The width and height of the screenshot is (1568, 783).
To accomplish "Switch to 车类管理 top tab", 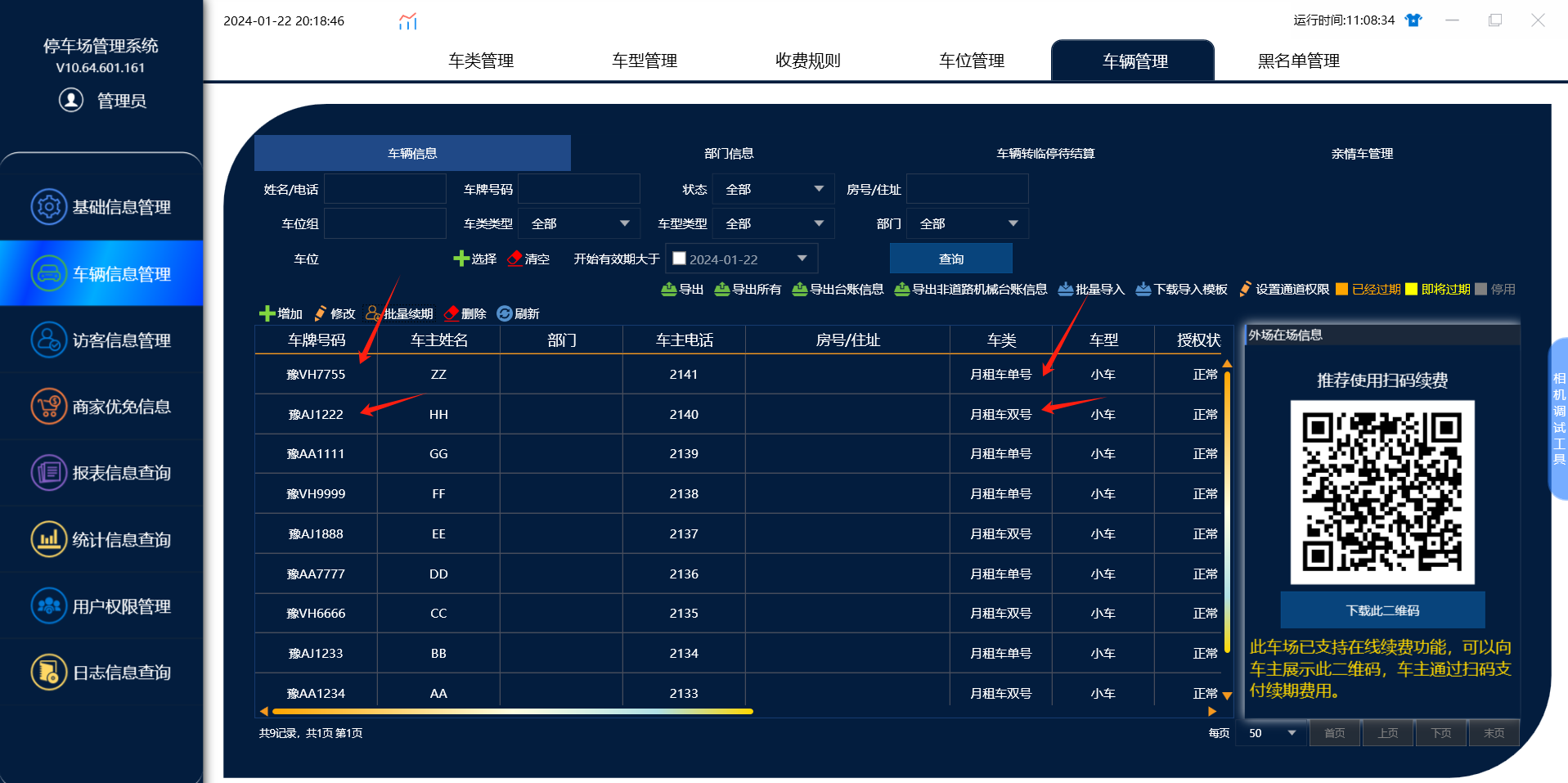I will click(x=481, y=61).
